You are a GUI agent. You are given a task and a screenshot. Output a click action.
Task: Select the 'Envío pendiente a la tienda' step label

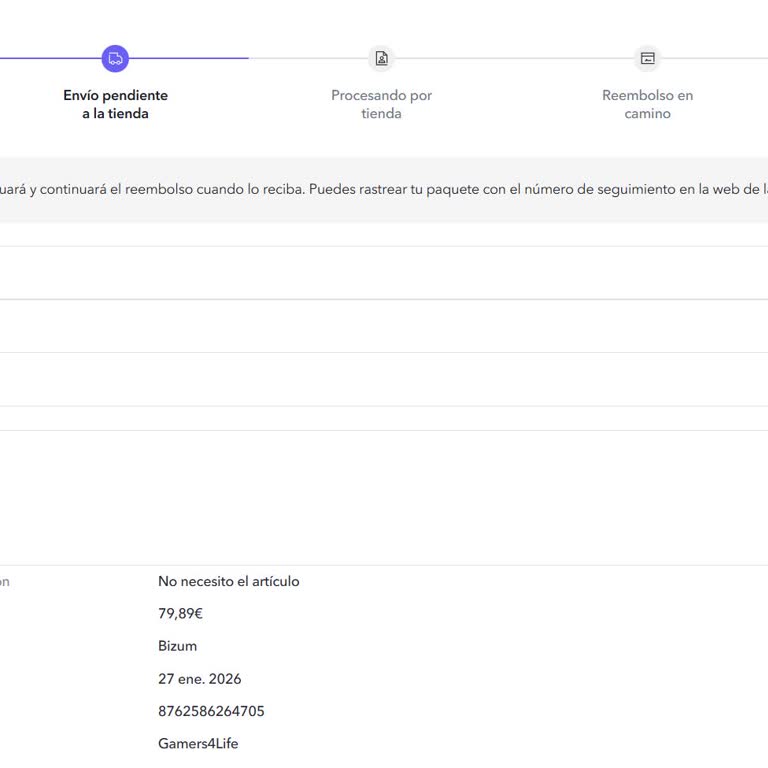click(115, 104)
